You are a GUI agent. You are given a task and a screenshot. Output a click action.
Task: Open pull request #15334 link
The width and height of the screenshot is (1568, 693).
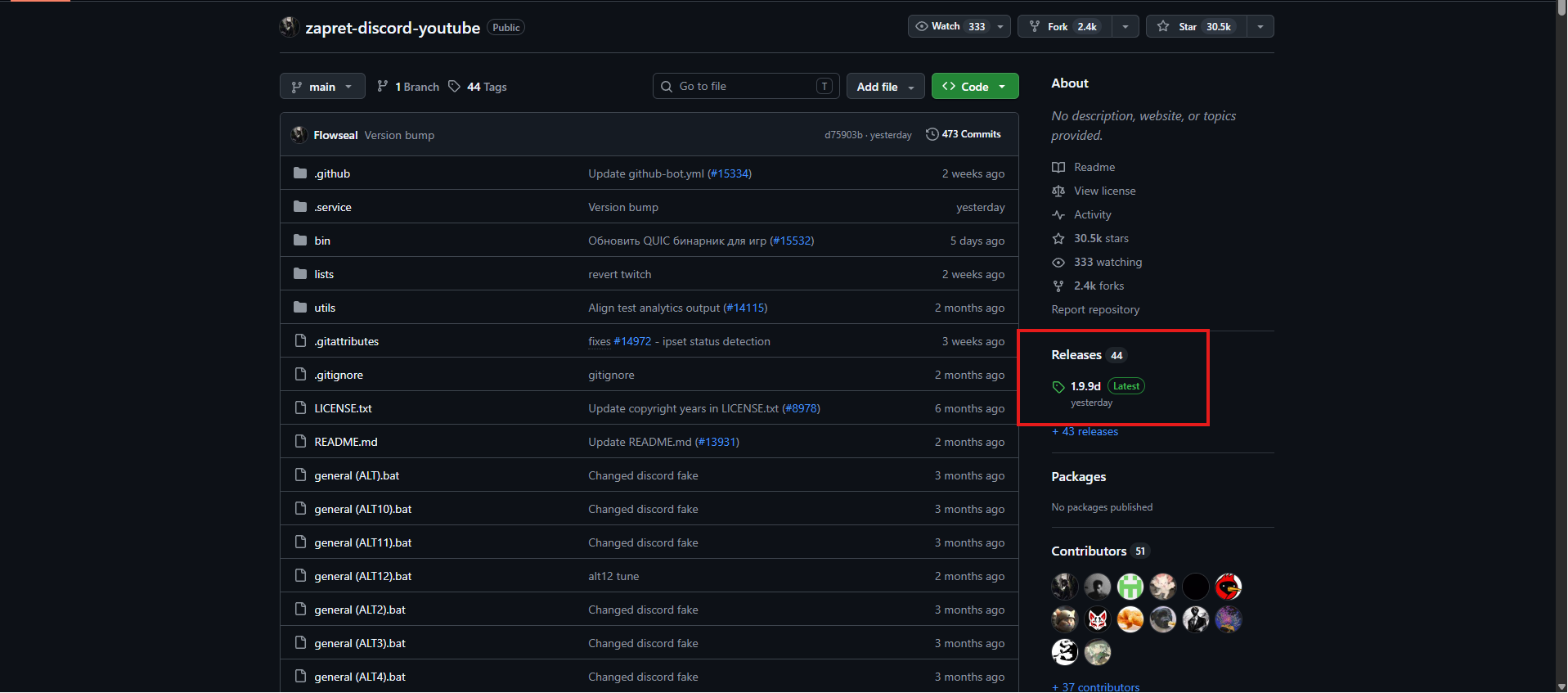730,173
